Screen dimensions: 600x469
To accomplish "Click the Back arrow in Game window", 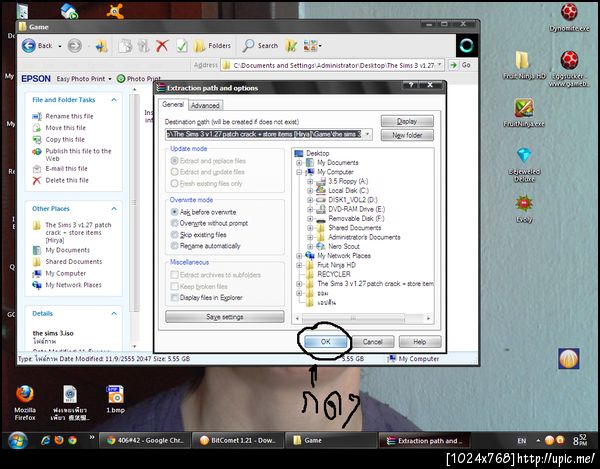I will [x=29, y=46].
